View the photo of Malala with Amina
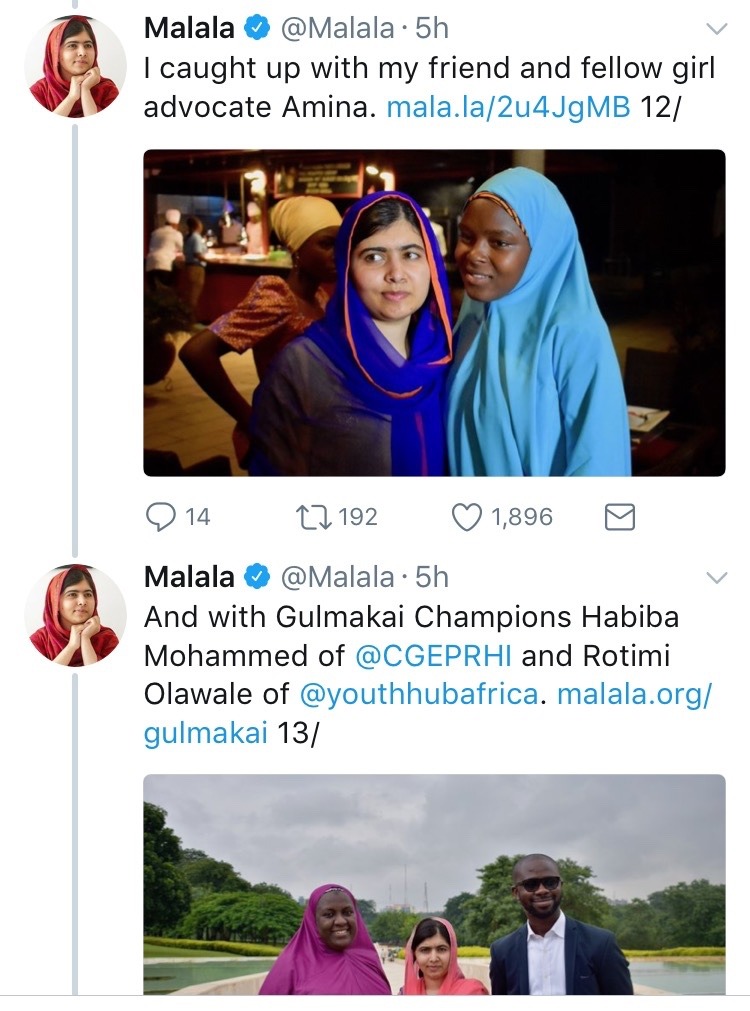The width and height of the screenshot is (750, 1011). 434,312
